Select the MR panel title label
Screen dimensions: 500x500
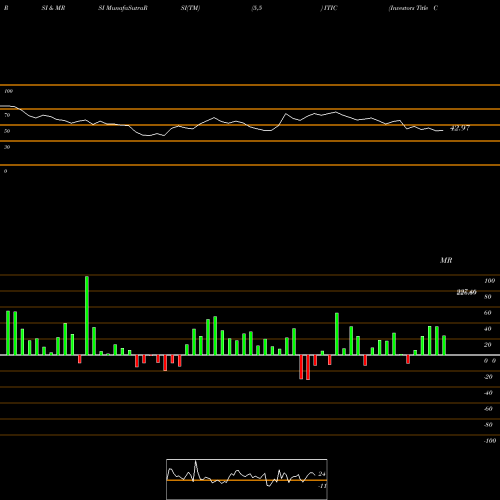tap(446, 260)
